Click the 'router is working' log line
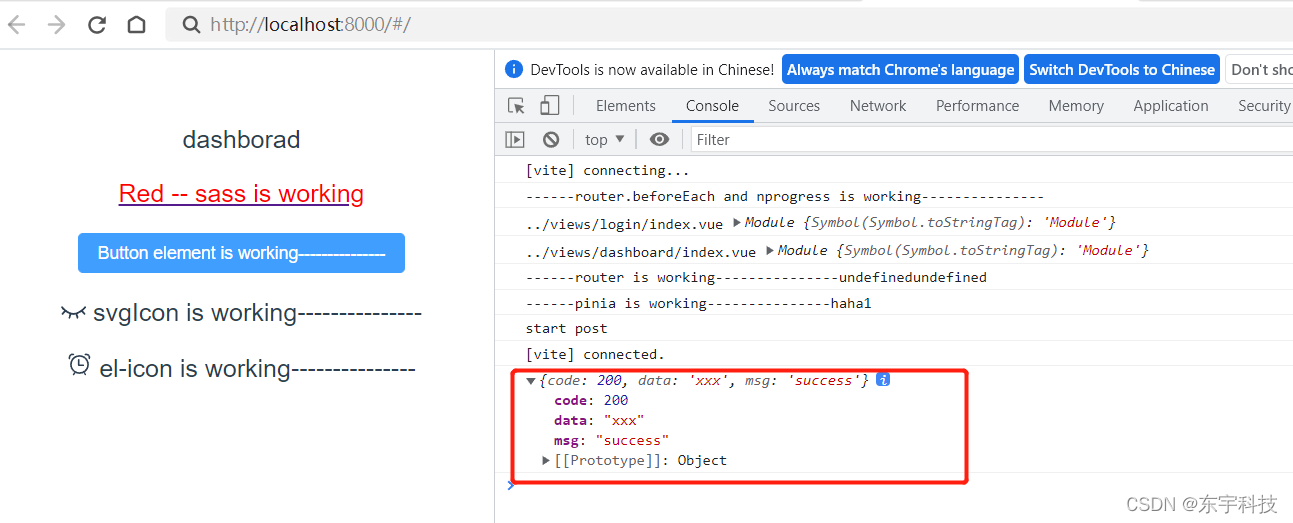The image size is (1293, 523). (x=756, y=277)
